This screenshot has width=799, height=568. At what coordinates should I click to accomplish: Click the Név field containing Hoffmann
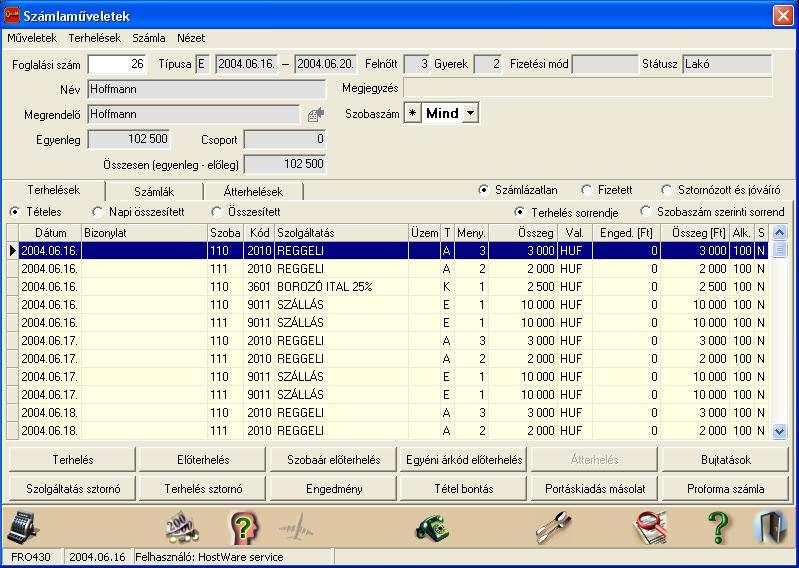pyautogui.click(x=206, y=89)
